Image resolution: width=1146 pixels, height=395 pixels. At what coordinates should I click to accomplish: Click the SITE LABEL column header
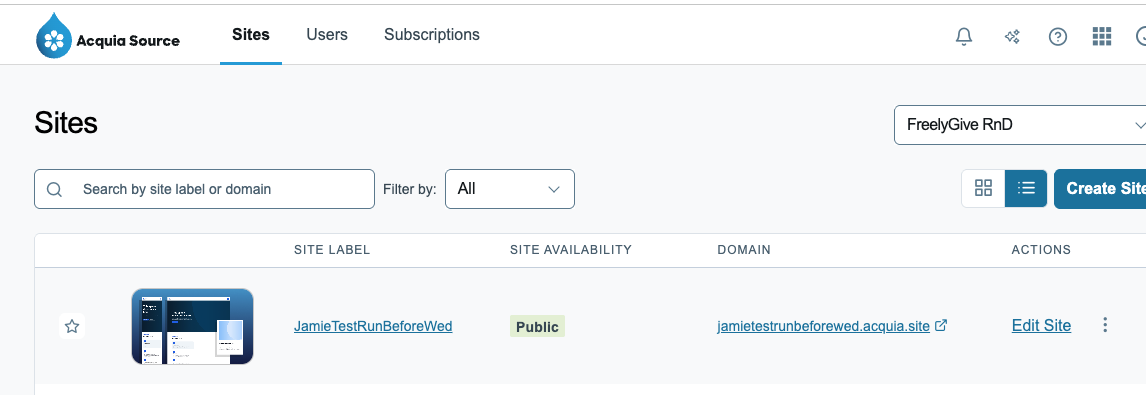[x=332, y=249]
